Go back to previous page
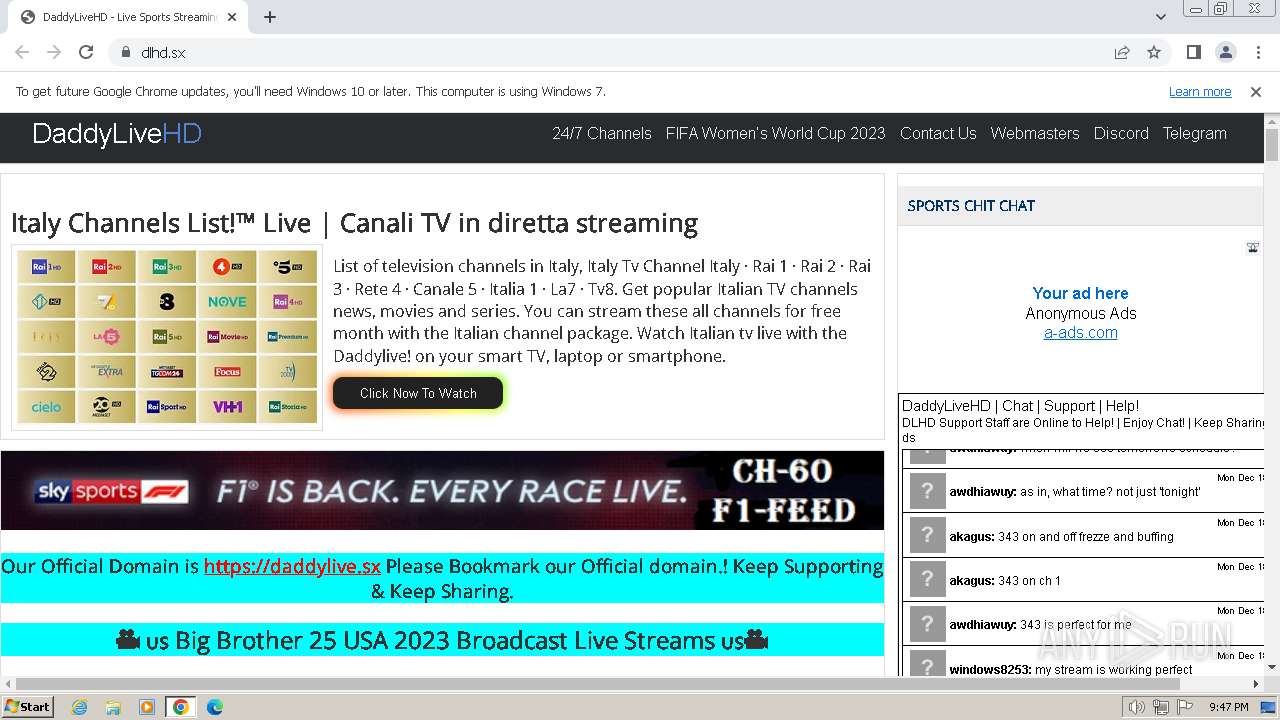 pyautogui.click(x=22, y=52)
